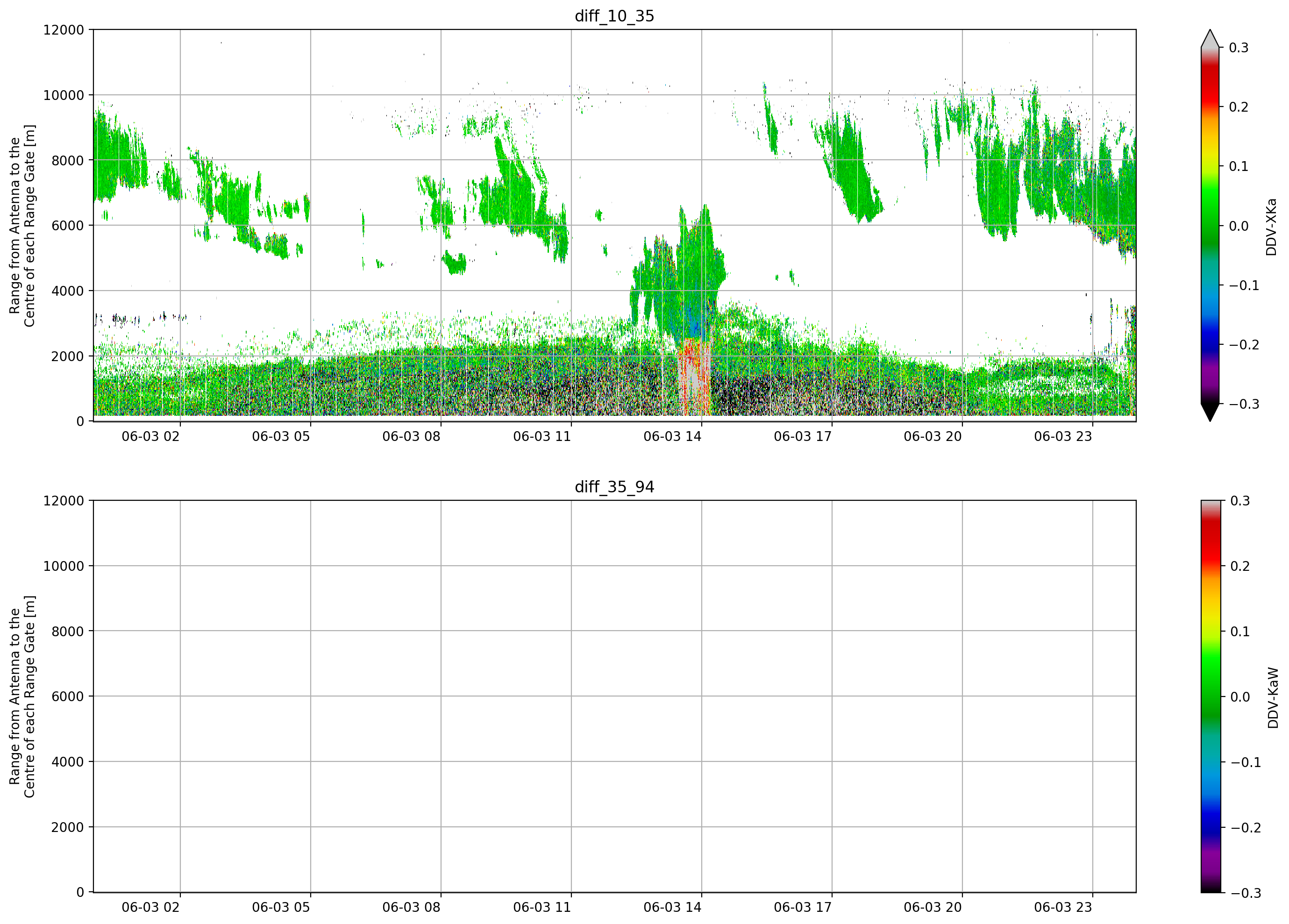This screenshot has height=924, width=1289.
Task: Click "06-03 02" under the diff_35_94 plot
Action: point(150,908)
